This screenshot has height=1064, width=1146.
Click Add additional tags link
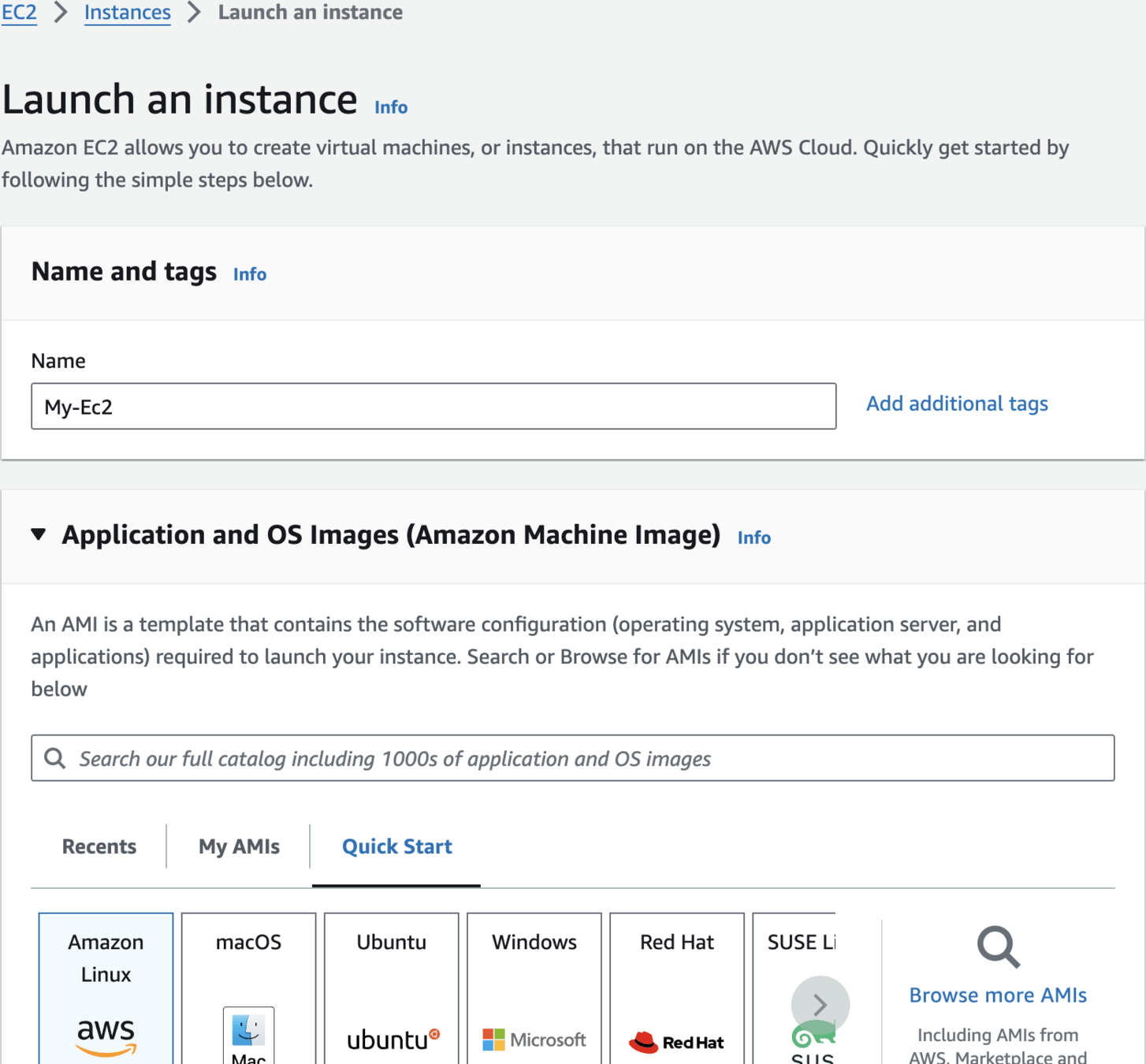coord(957,404)
